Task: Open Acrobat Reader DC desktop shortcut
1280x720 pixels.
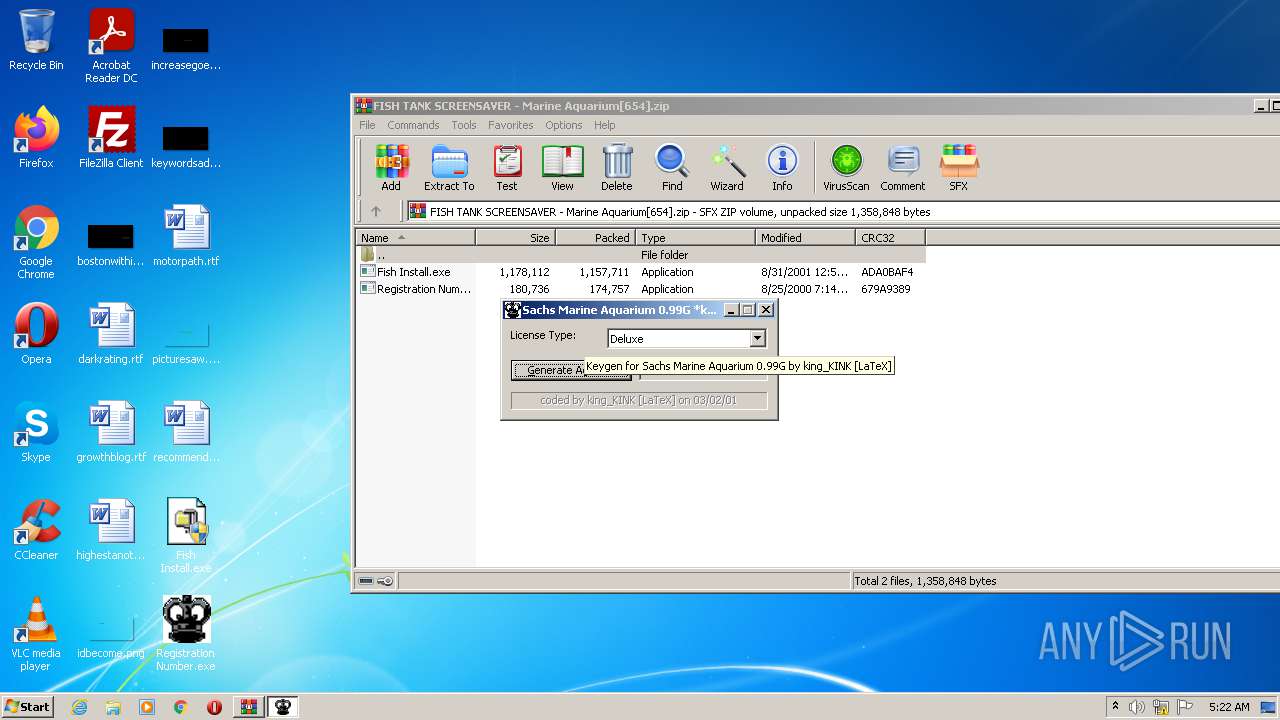Action: click(x=111, y=46)
